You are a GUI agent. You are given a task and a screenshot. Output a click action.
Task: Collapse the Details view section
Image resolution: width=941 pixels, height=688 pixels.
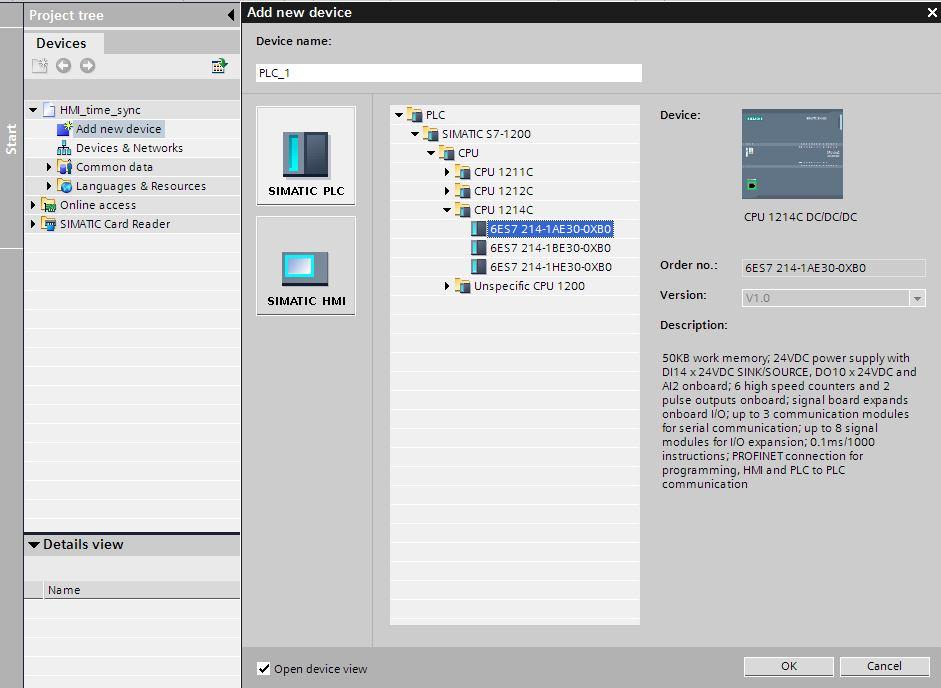coord(34,545)
